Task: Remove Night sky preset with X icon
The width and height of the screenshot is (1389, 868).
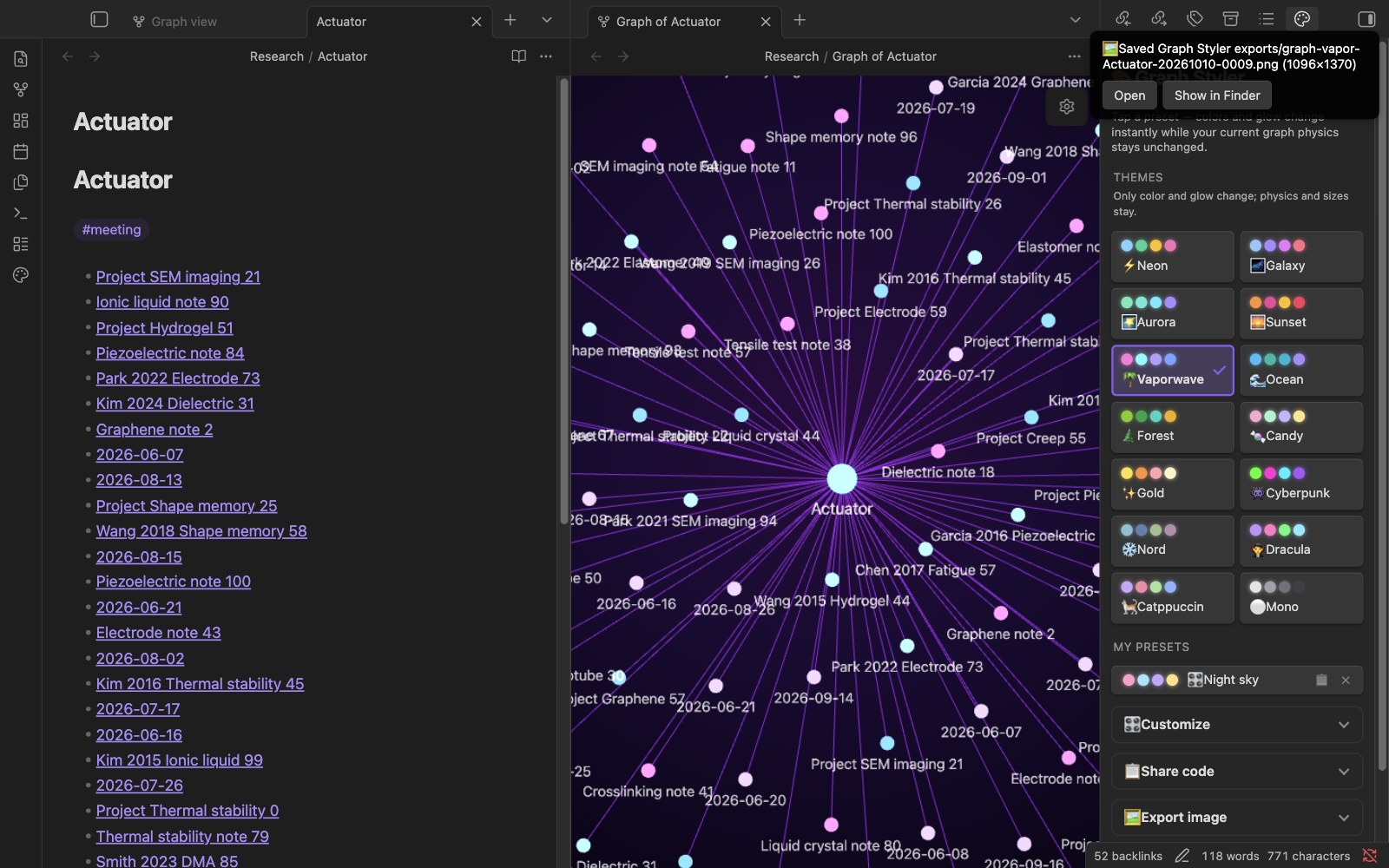Action: pos(1346,681)
